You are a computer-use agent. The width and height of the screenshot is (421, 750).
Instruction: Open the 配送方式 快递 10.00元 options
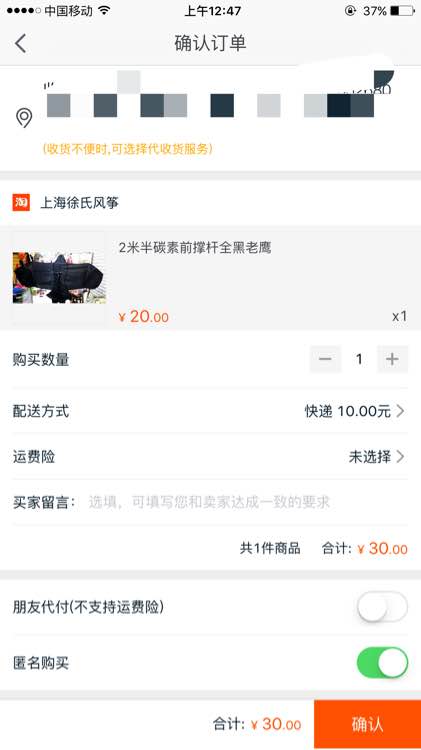(x=210, y=411)
